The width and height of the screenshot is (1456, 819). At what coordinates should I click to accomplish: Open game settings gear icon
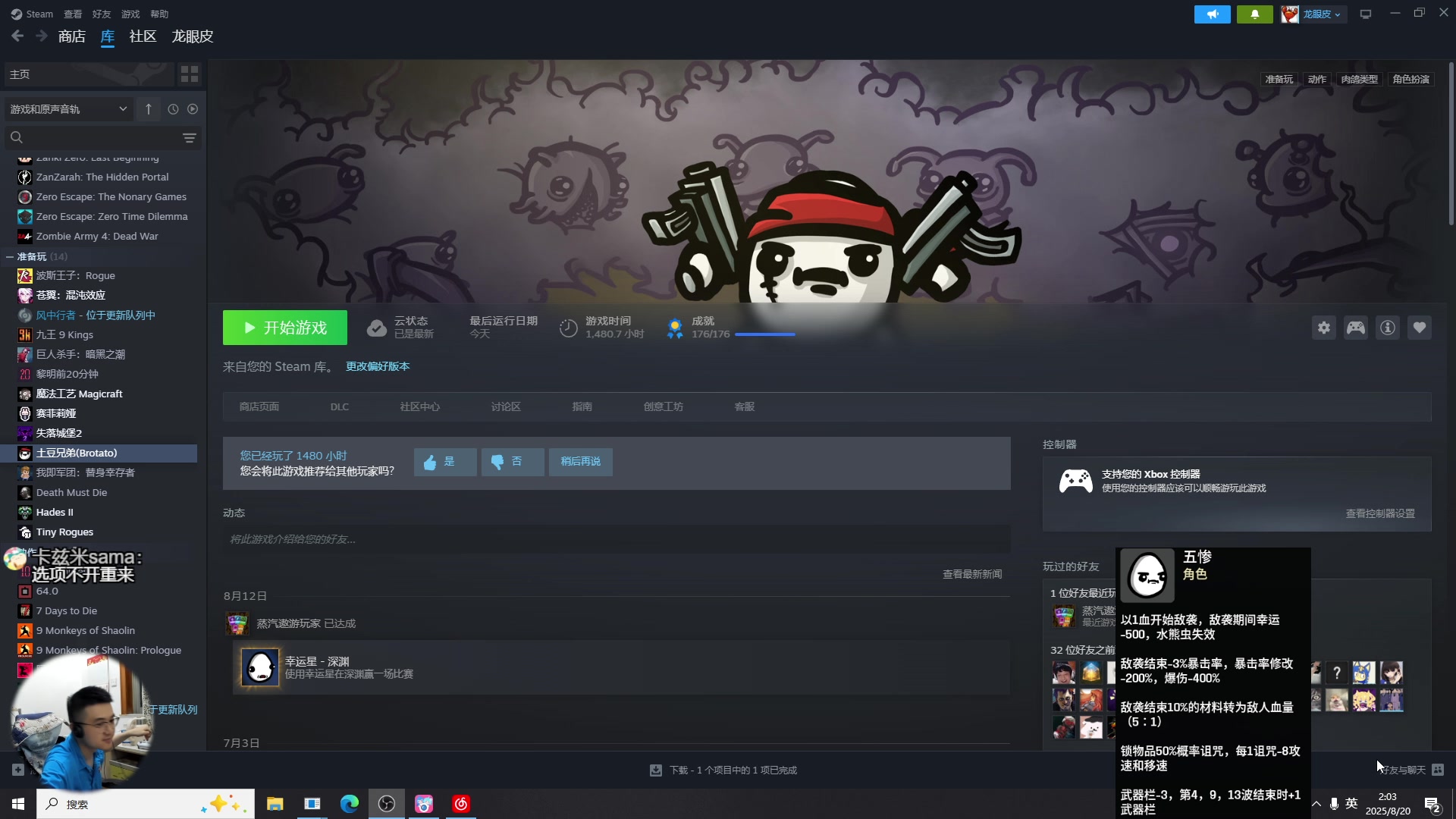pos(1324,328)
